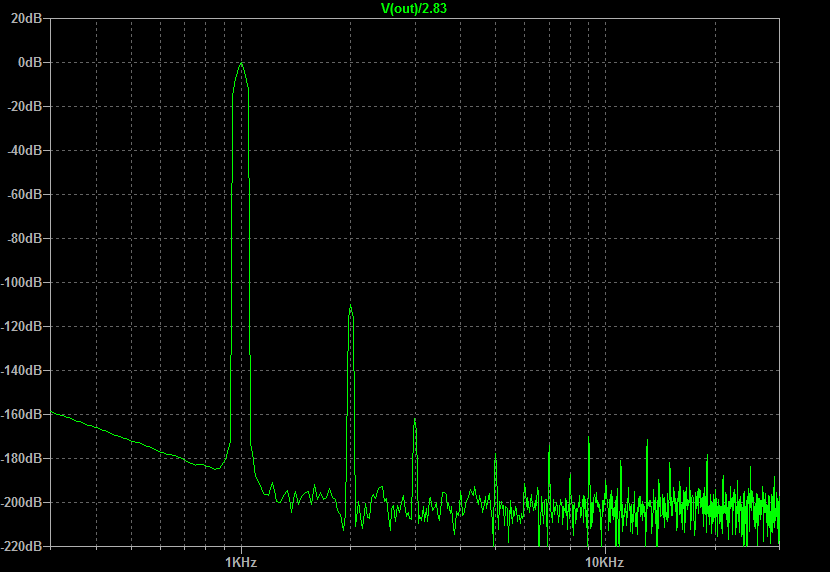The height and width of the screenshot is (572, 830).
Task: Click the 10KHz frequency axis label
Action: [x=605, y=562]
